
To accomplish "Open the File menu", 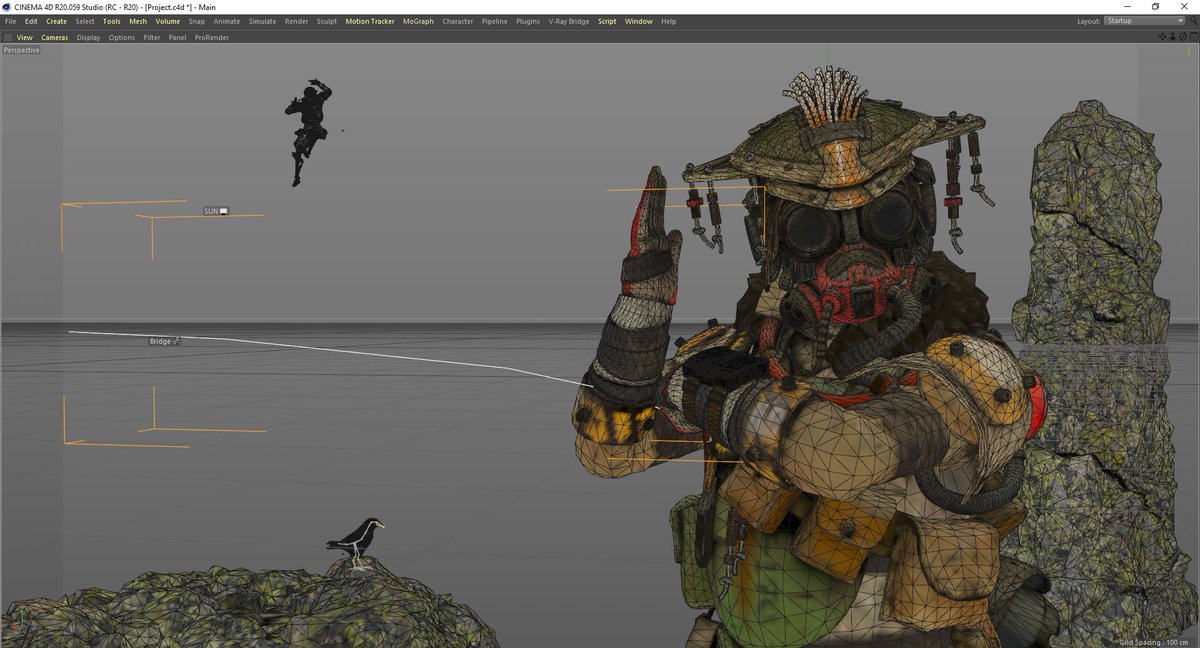I will point(10,21).
